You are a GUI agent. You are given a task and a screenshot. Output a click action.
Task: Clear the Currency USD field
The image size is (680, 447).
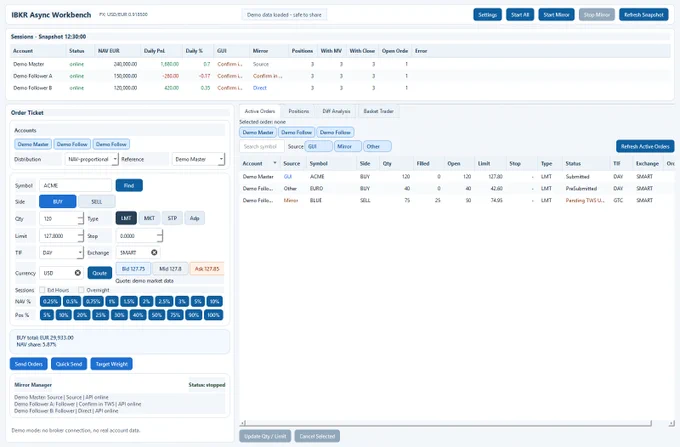coord(78,273)
